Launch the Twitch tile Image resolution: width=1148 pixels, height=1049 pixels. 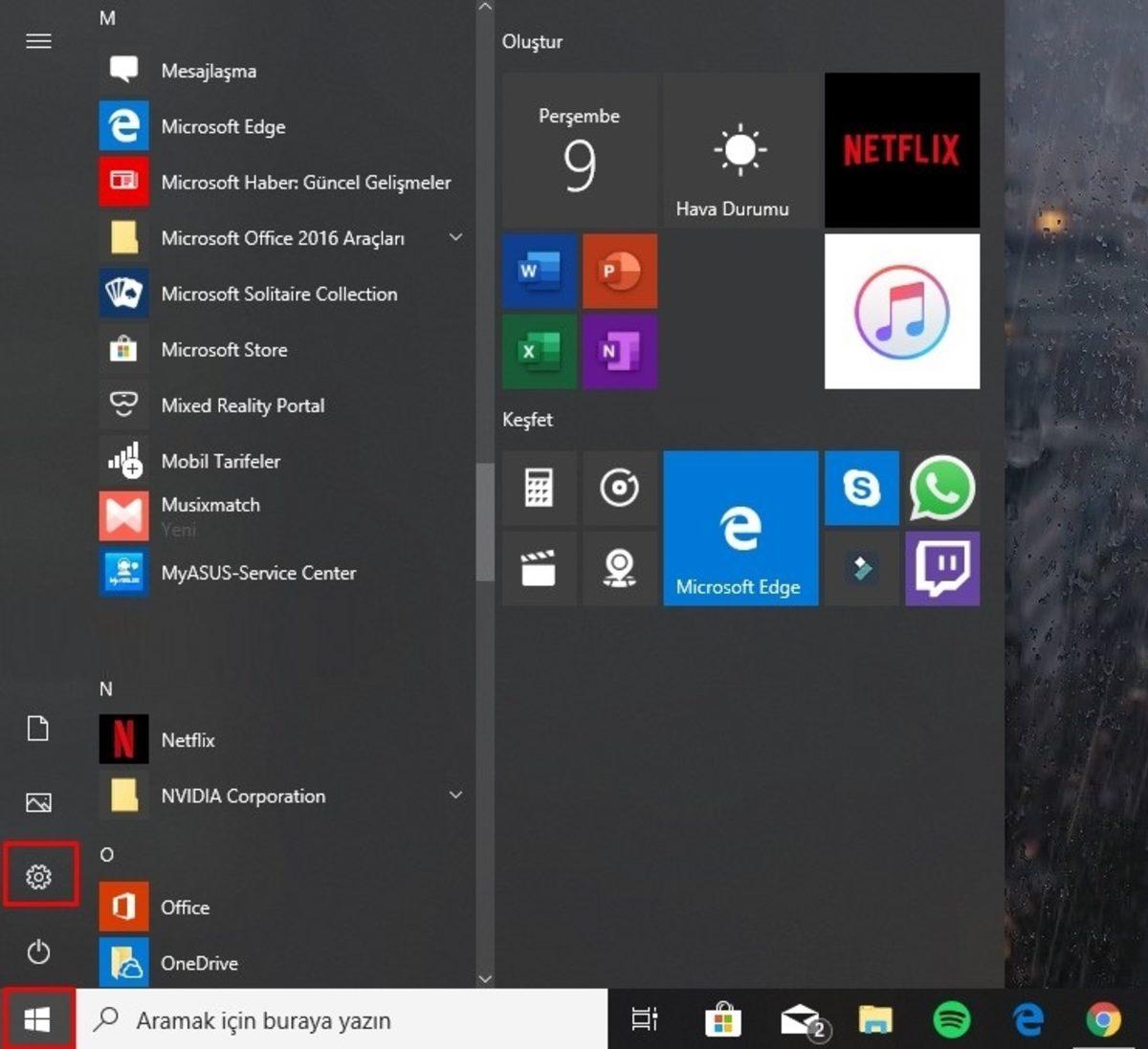[x=941, y=568]
